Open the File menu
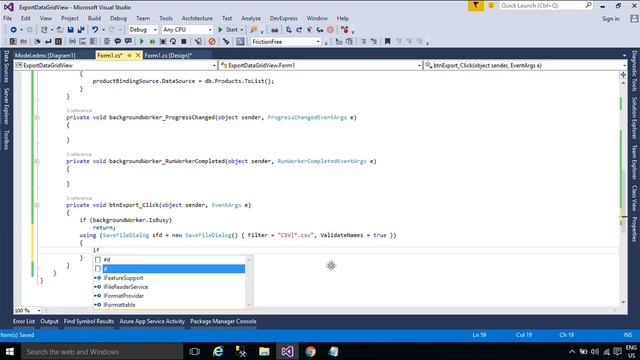The image size is (640, 360). pos(7,18)
